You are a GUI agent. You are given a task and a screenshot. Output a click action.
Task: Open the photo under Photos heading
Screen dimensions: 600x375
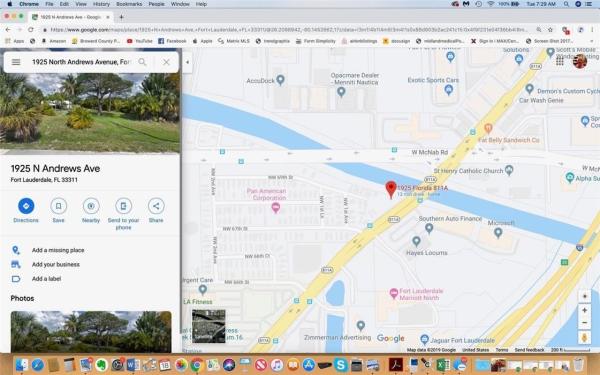91,332
